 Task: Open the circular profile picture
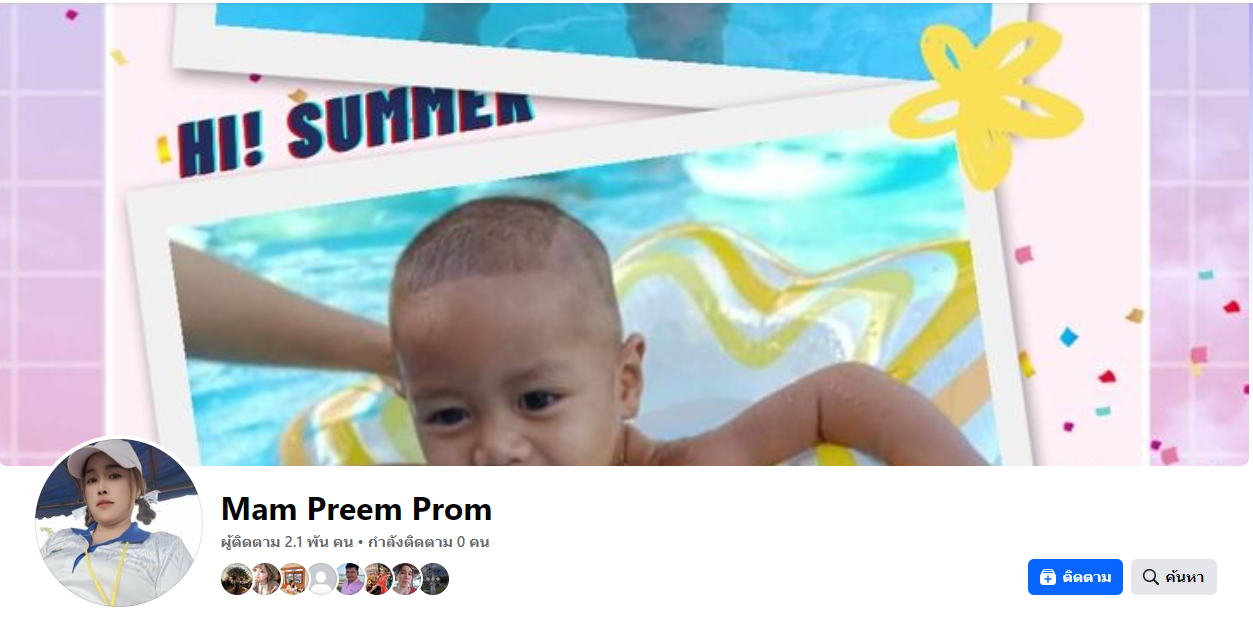coord(119,522)
